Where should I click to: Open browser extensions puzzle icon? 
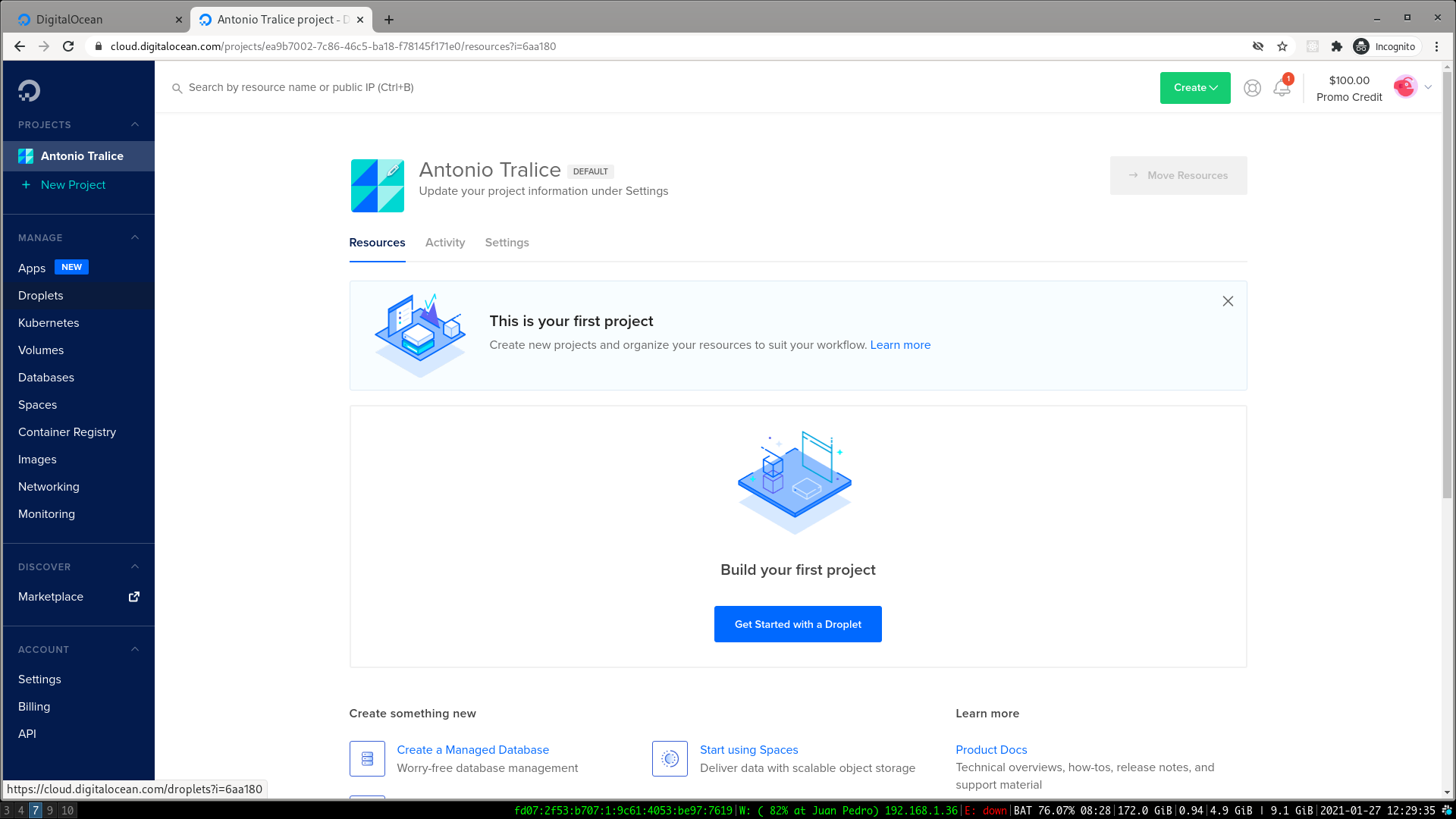click(x=1337, y=46)
